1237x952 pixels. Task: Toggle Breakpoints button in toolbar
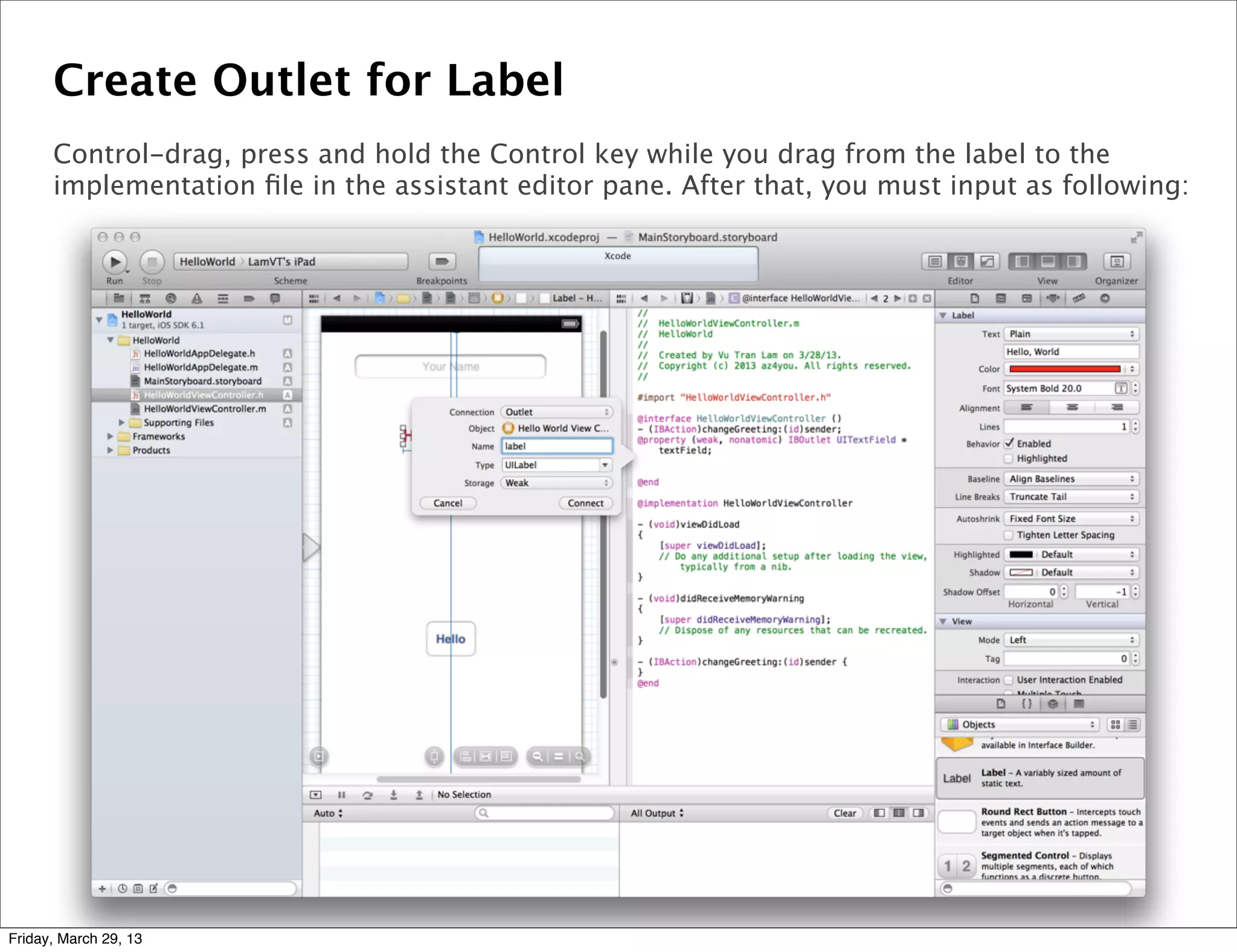pyautogui.click(x=442, y=262)
